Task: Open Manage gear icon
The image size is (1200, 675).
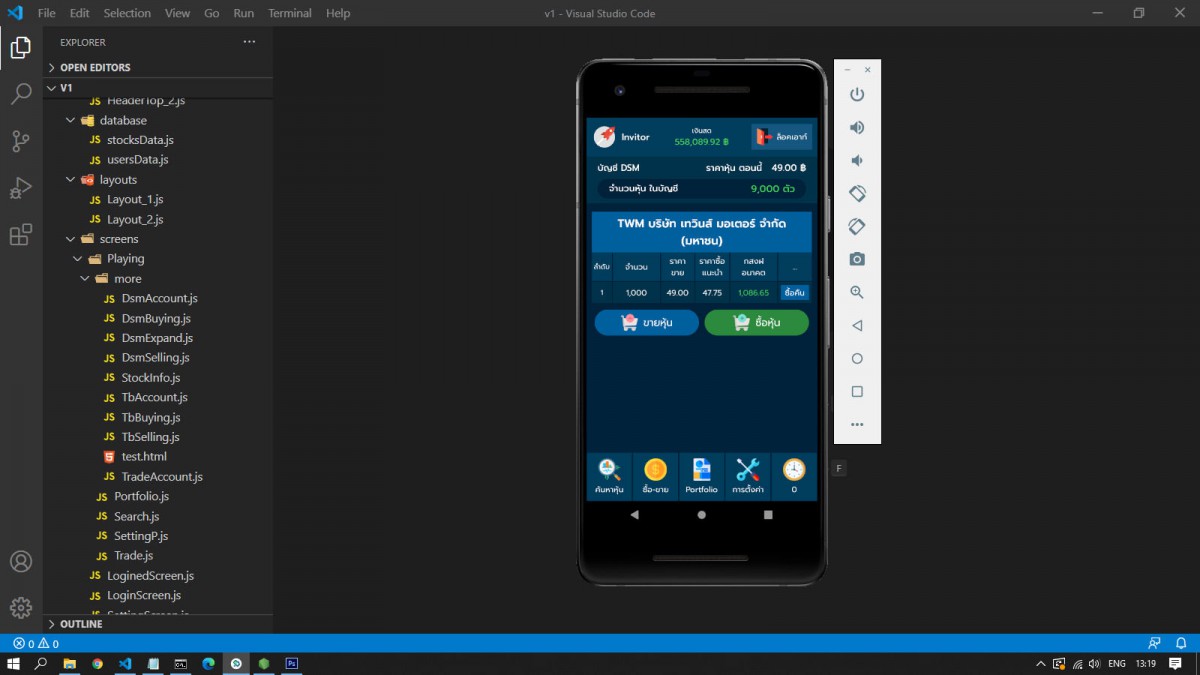Action: tap(21, 607)
